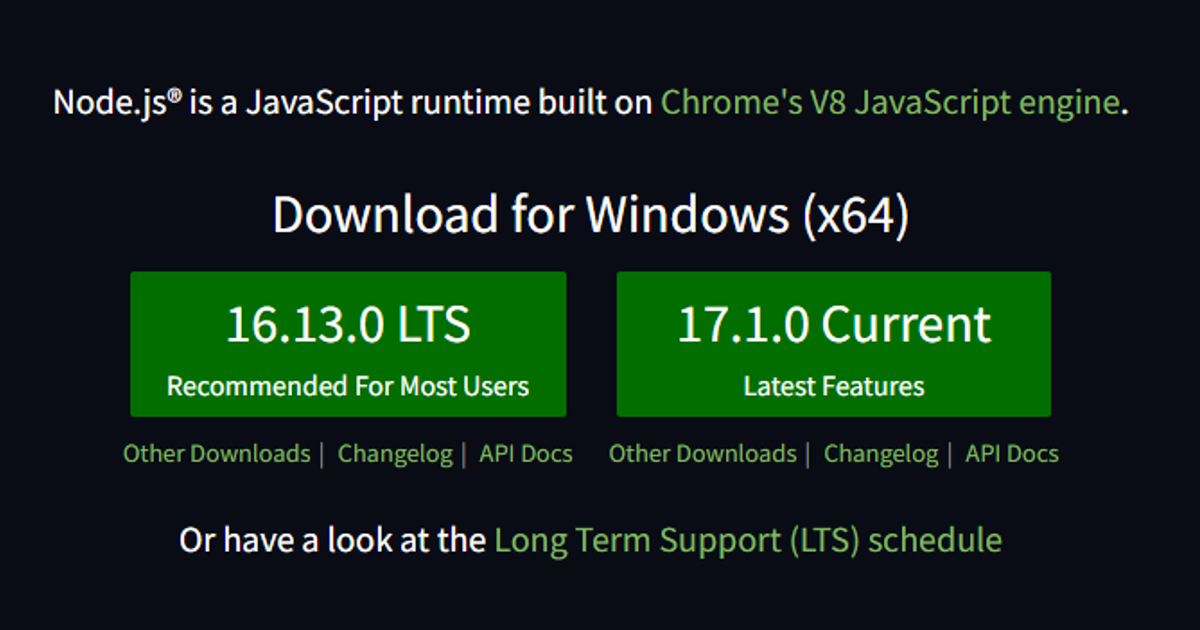This screenshot has width=1200, height=630.
Task: Click the 'Or have a look at the' text
Action: click(333, 541)
